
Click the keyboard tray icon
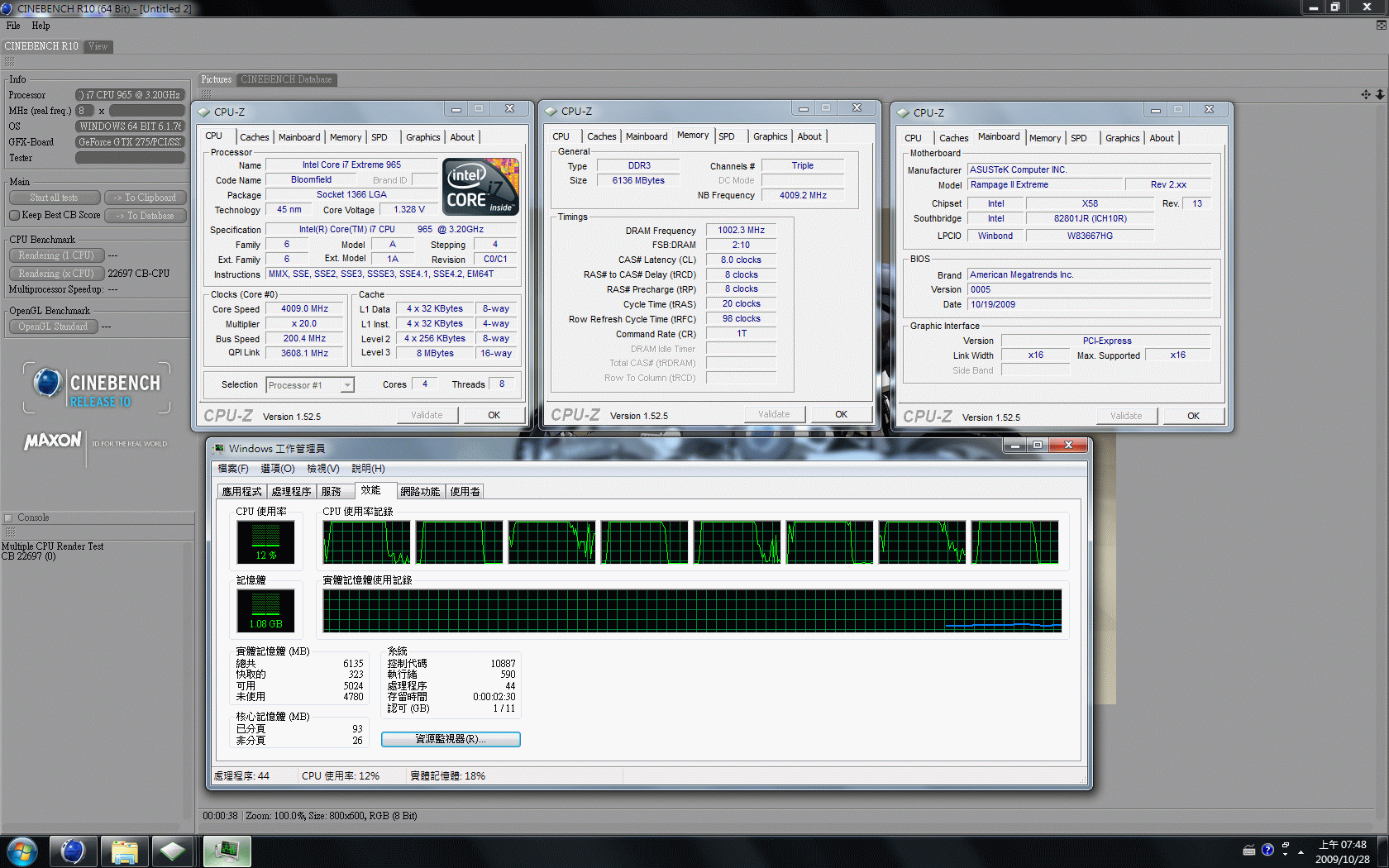(x=1249, y=850)
